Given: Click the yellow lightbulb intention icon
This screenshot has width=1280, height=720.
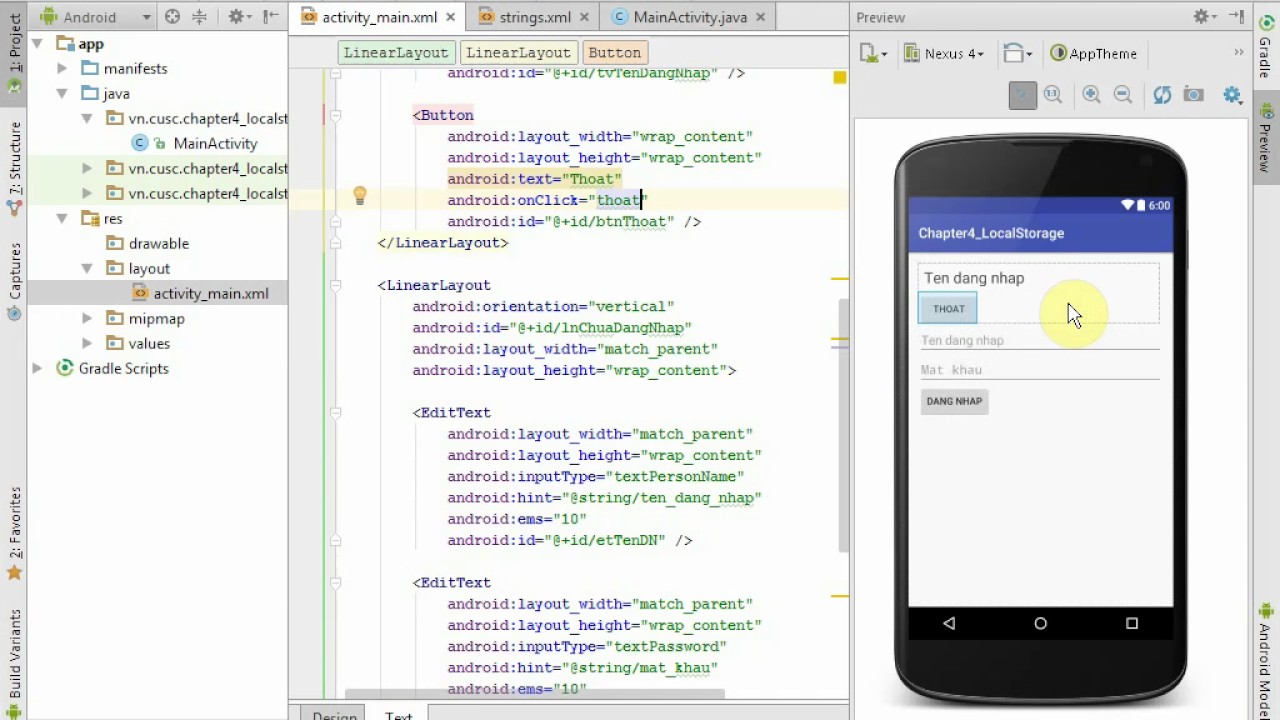Looking at the screenshot, I should pos(360,196).
